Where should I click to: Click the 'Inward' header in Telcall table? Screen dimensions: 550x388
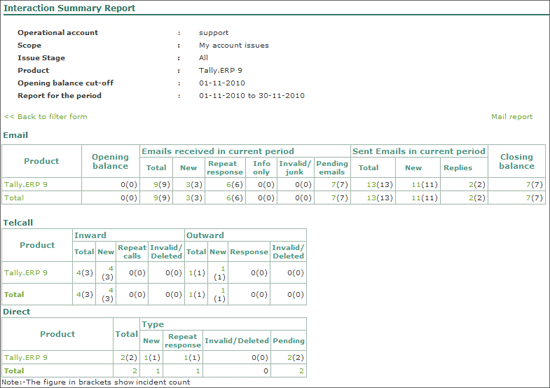pos(90,235)
